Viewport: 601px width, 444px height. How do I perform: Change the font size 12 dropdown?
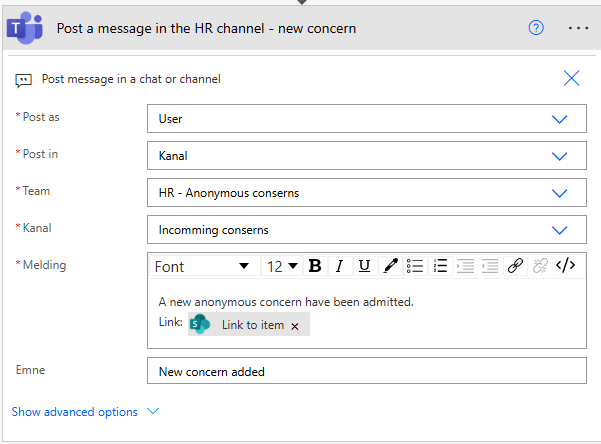(x=282, y=266)
